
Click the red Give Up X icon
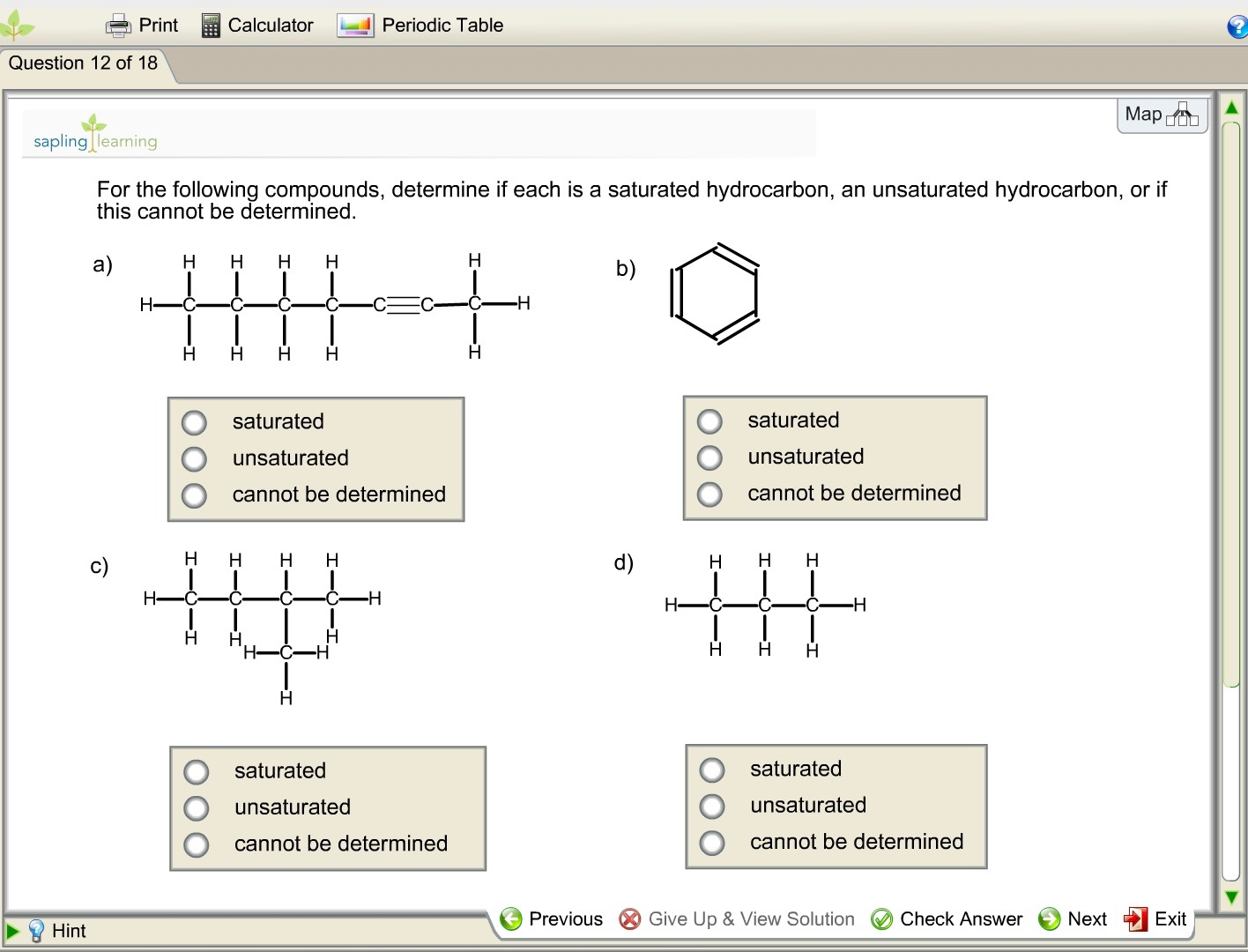coord(628,919)
